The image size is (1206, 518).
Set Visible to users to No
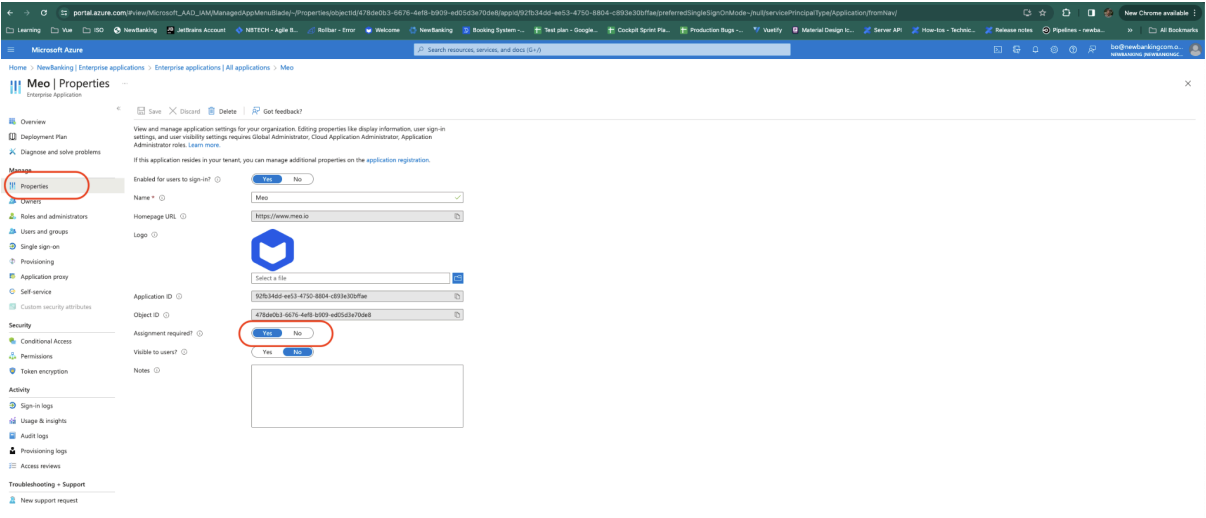(298, 352)
